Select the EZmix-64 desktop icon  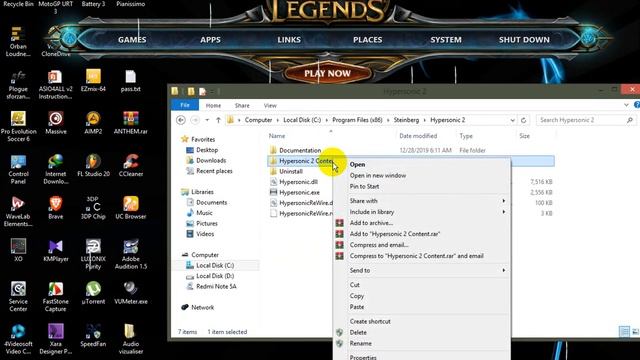(x=93, y=81)
